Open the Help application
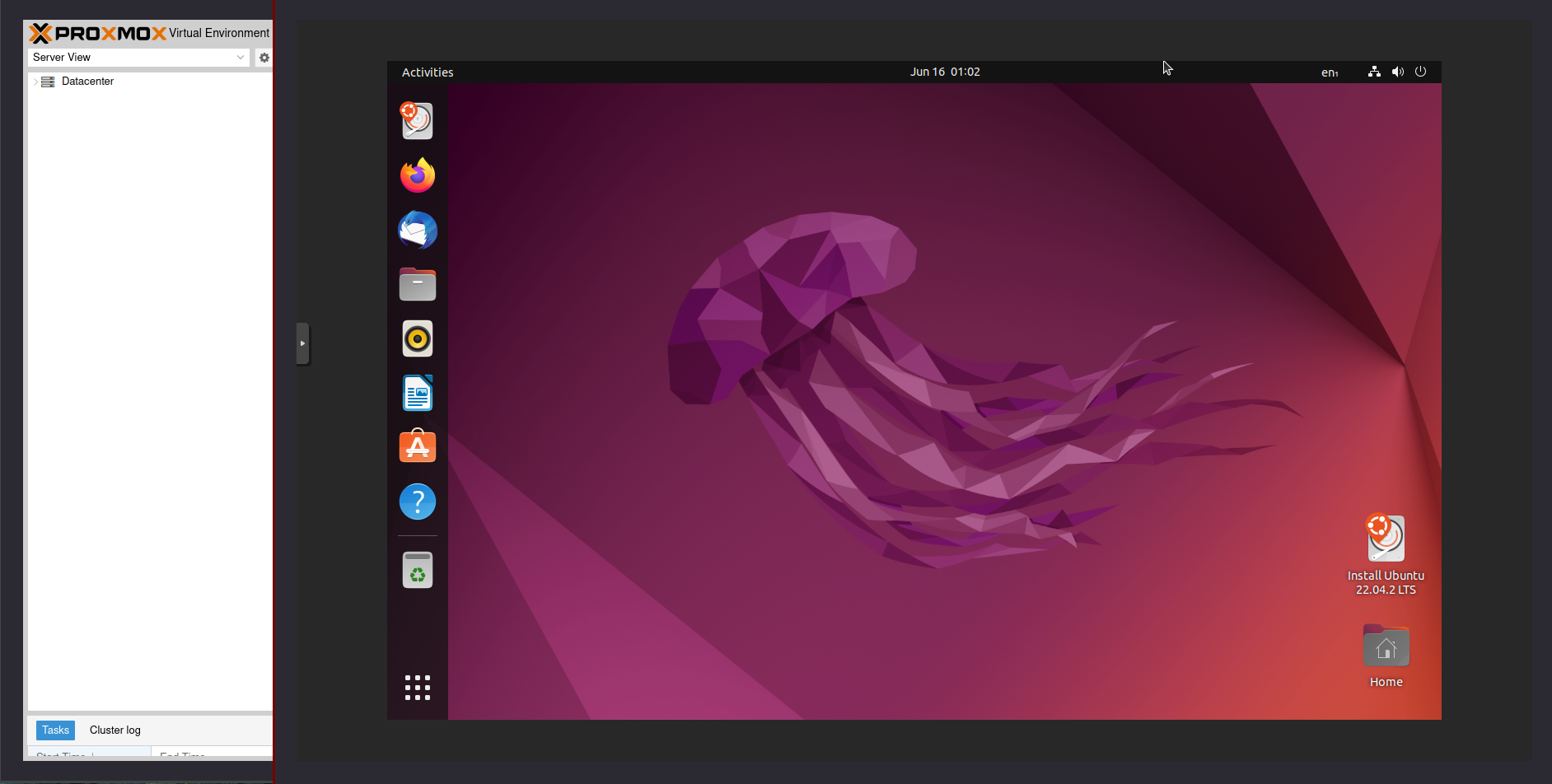This screenshot has height=784, width=1552. point(417,501)
